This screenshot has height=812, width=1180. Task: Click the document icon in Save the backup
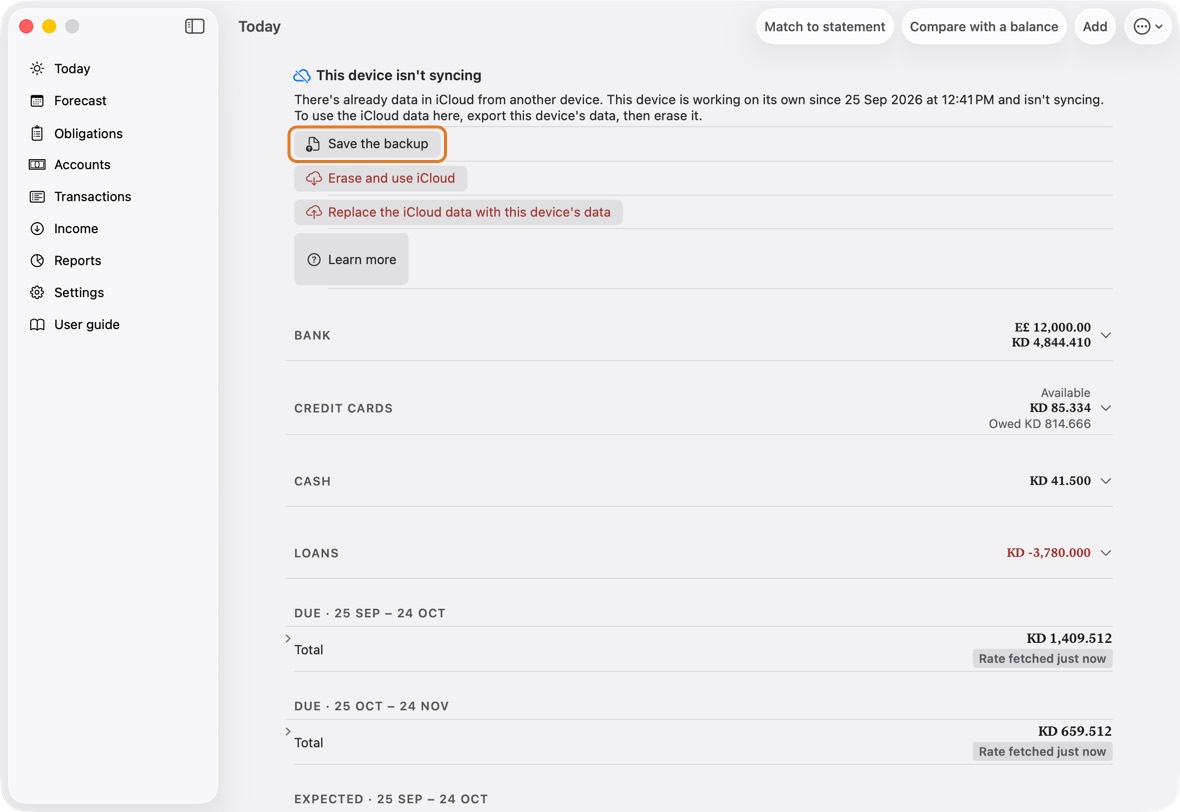(x=313, y=144)
